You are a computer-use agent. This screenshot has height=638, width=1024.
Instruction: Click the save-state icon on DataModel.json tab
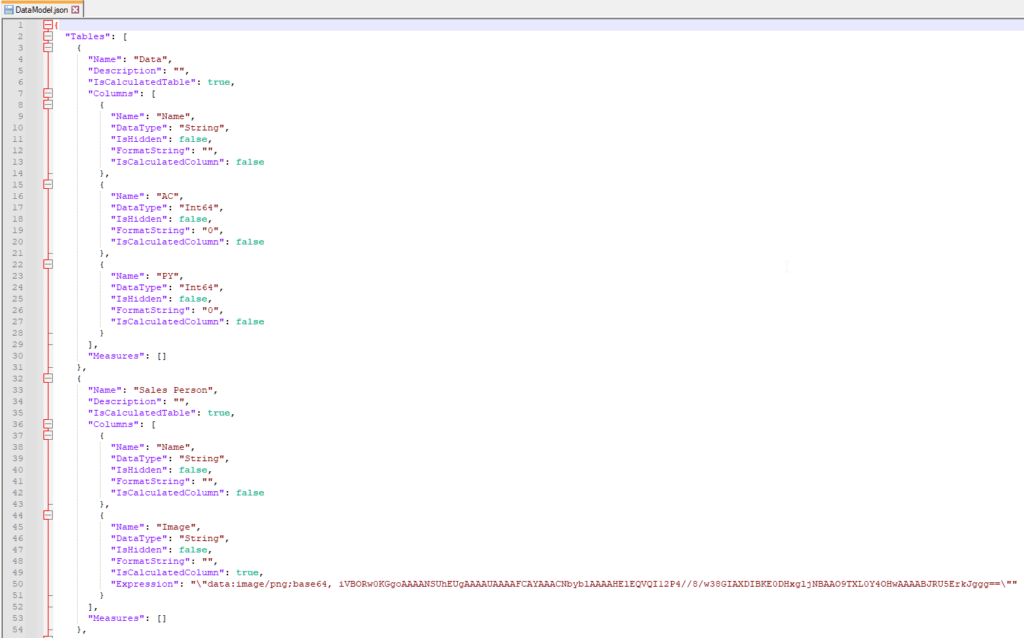tap(9, 9)
